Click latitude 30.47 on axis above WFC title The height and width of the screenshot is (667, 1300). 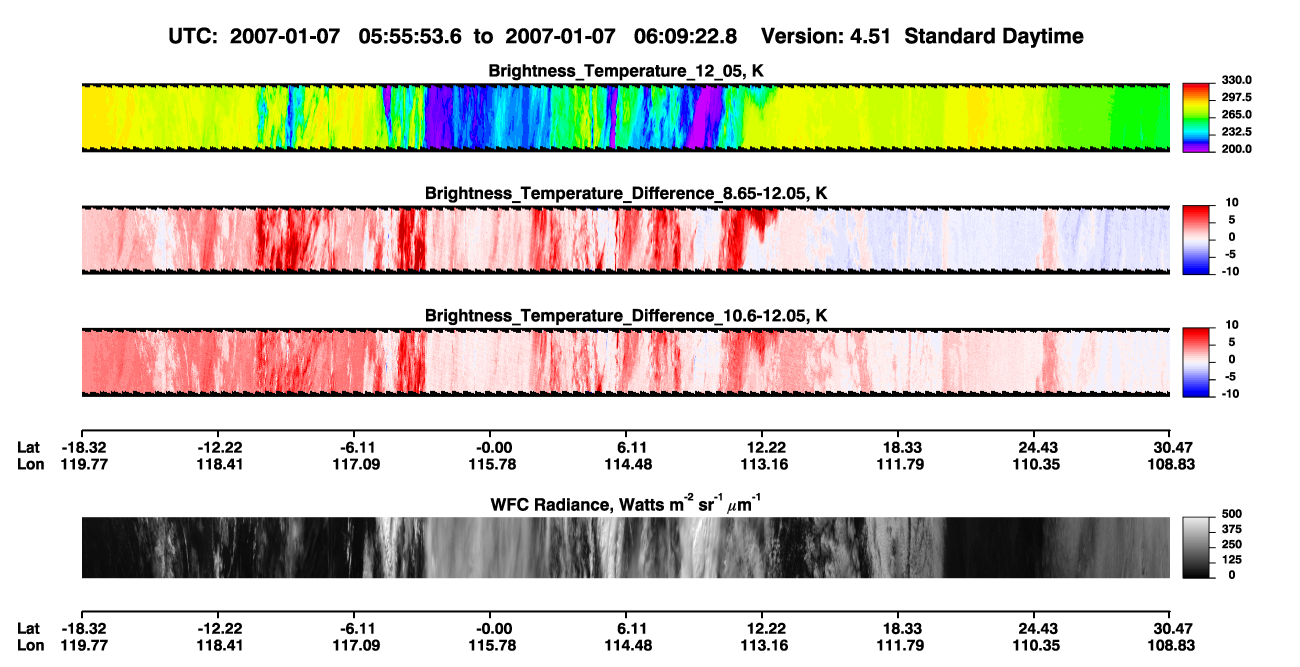(x=1171, y=448)
